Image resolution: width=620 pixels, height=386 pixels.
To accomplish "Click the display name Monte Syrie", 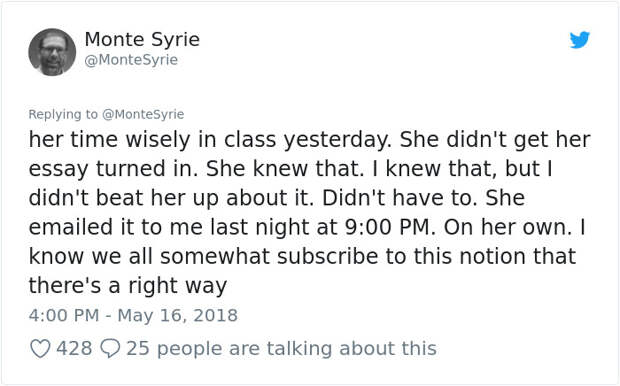I will click(x=142, y=40).
